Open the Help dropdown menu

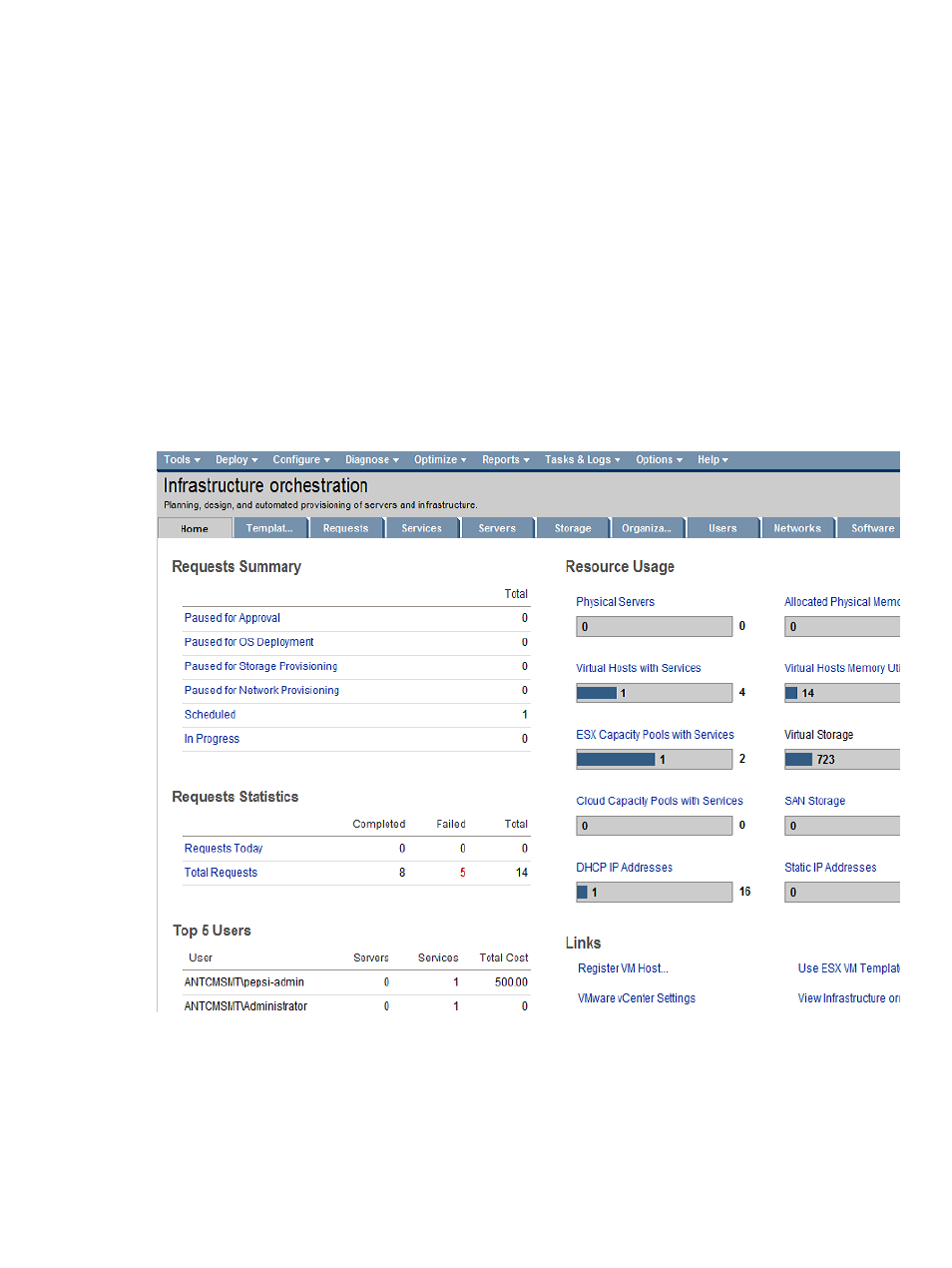[713, 460]
